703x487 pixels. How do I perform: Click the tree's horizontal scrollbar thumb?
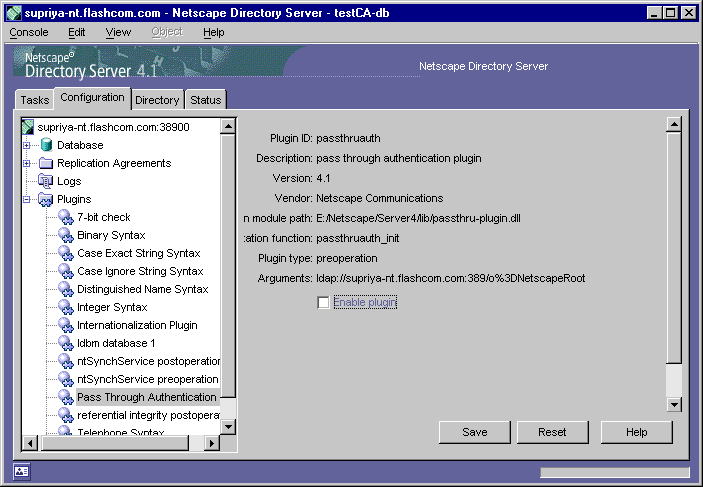pyautogui.click(x=115, y=443)
